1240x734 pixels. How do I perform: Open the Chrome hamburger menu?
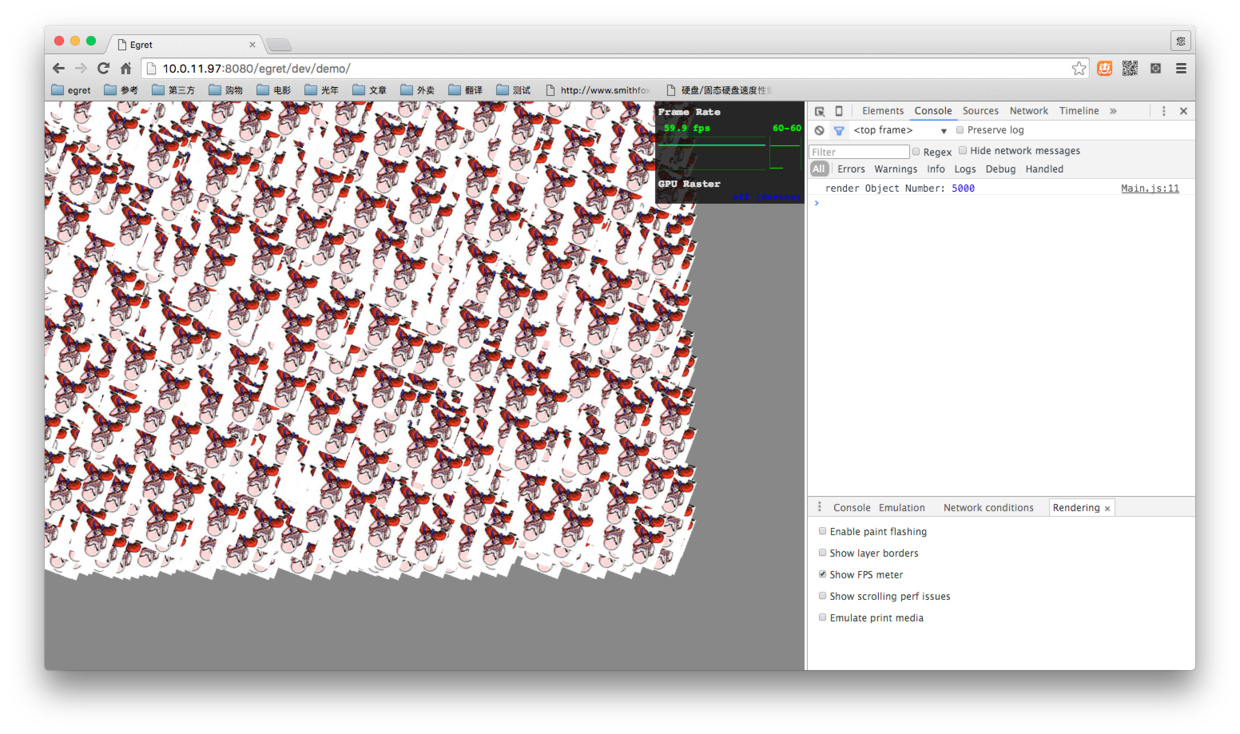[1181, 68]
